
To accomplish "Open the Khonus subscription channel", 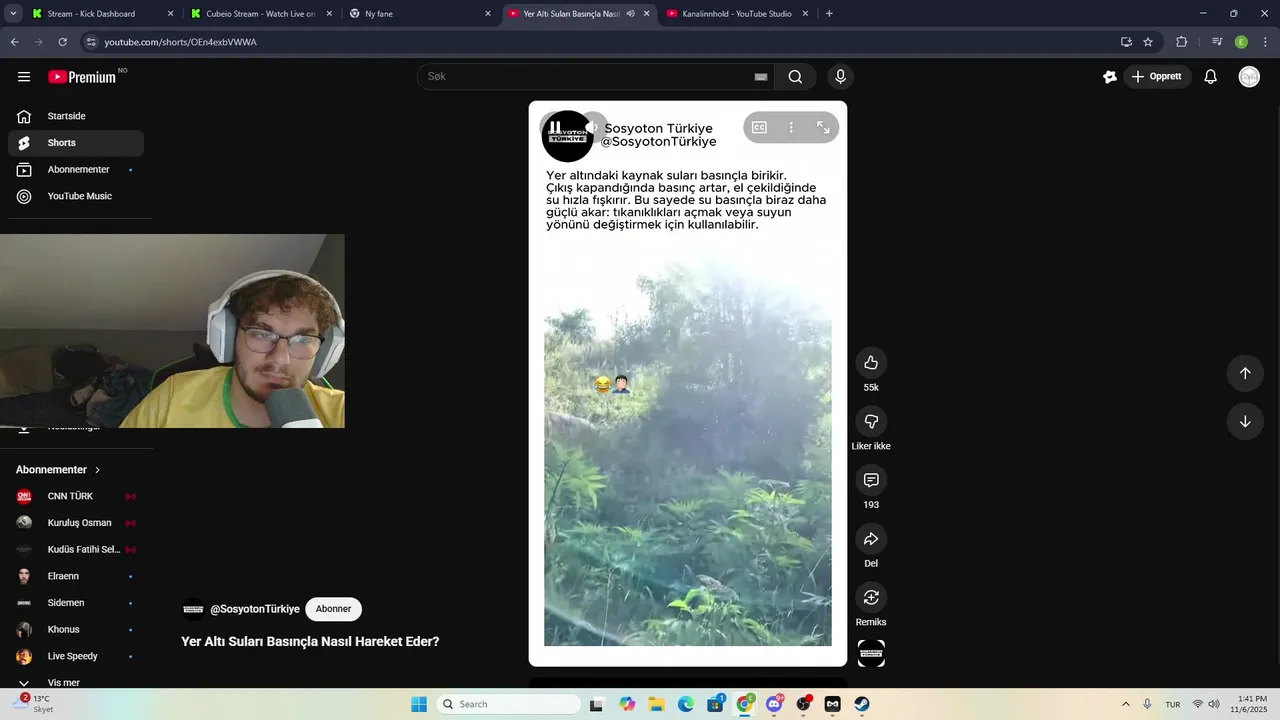I will (x=76, y=629).
